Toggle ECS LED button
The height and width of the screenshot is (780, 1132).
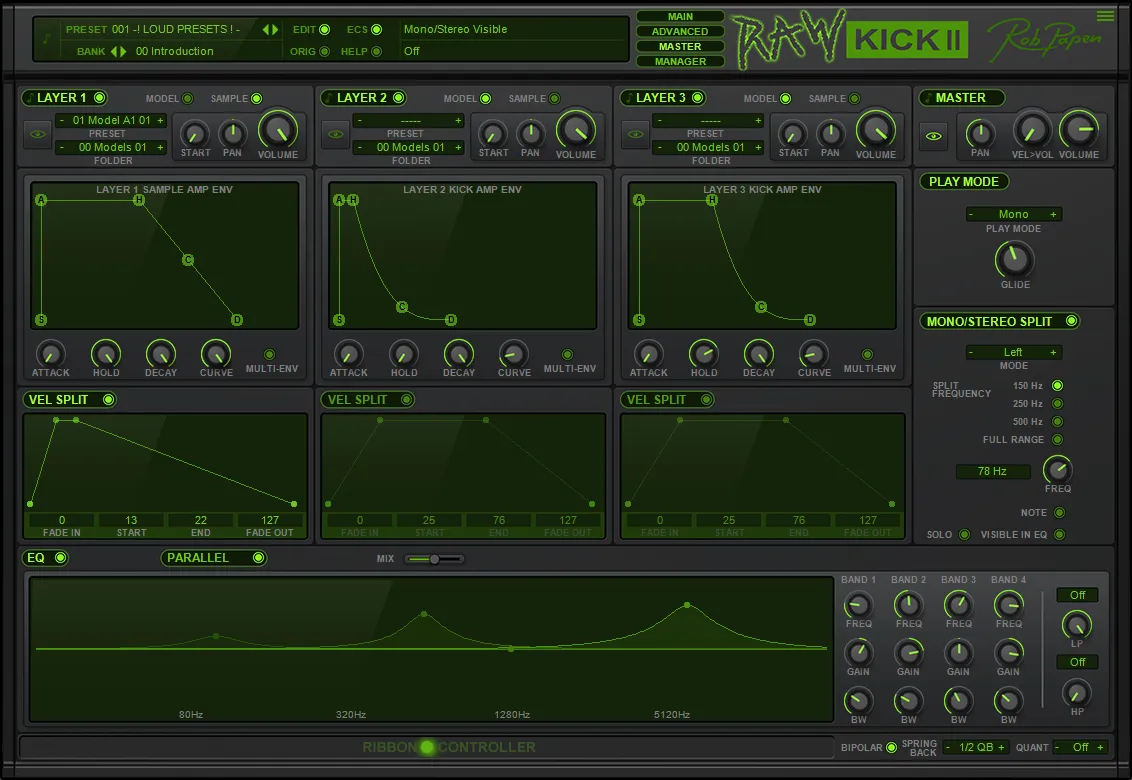point(376,30)
